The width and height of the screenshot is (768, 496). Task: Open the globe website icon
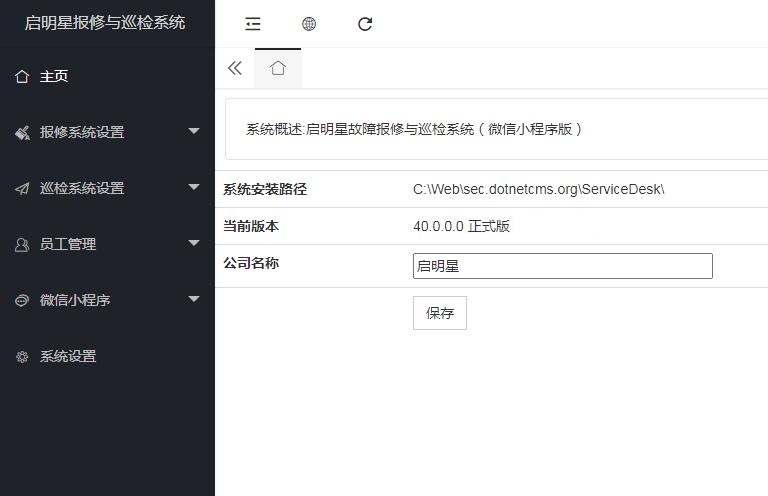tap(309, 24)
